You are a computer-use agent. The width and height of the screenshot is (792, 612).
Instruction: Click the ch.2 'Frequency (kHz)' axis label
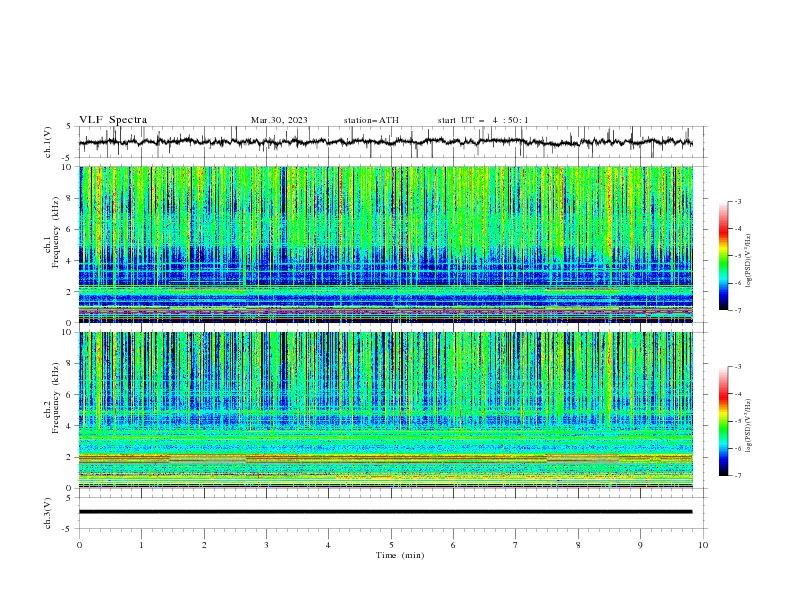(56, 397)
